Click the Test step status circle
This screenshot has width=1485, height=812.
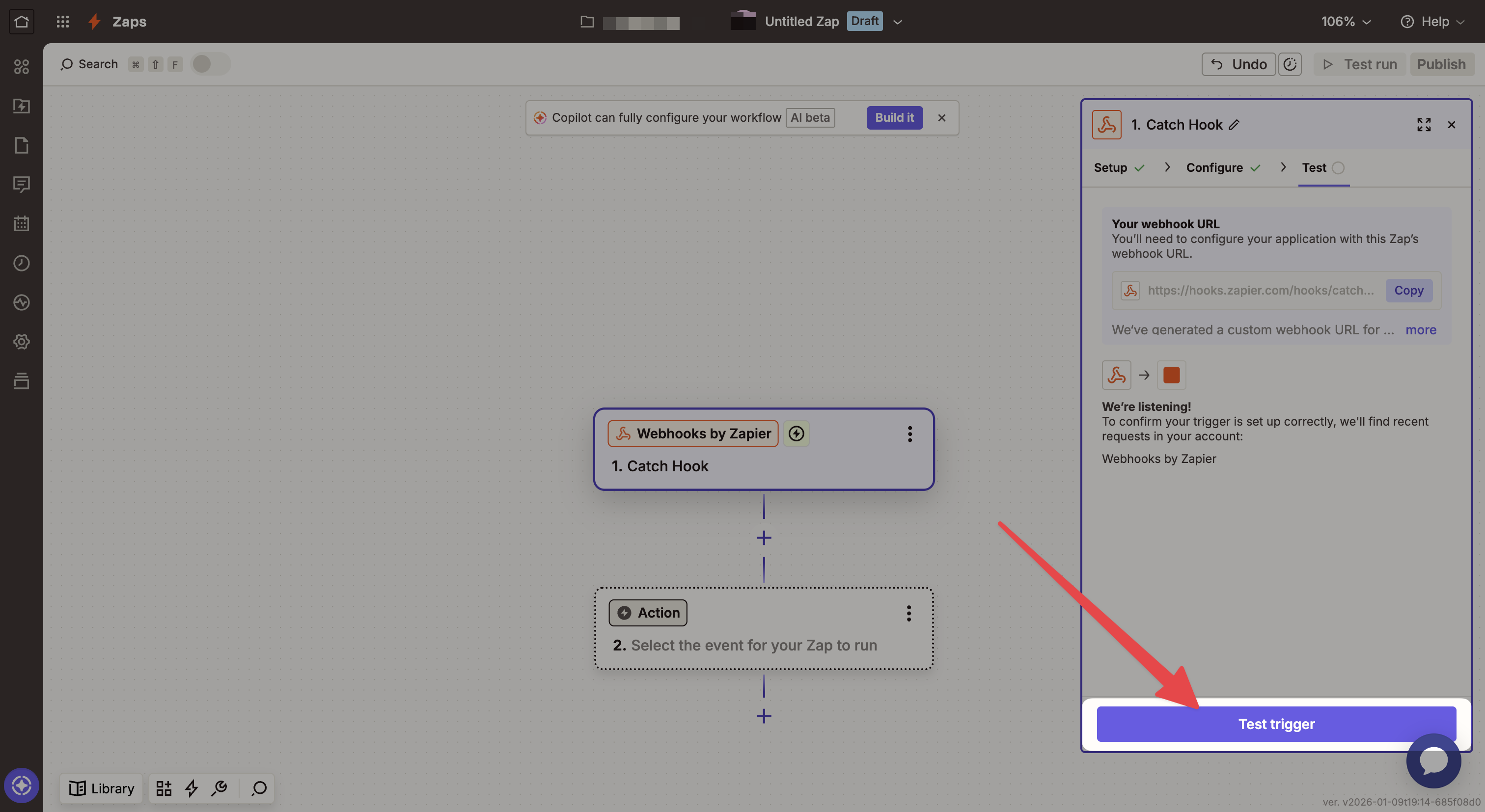pos(1338,168)
